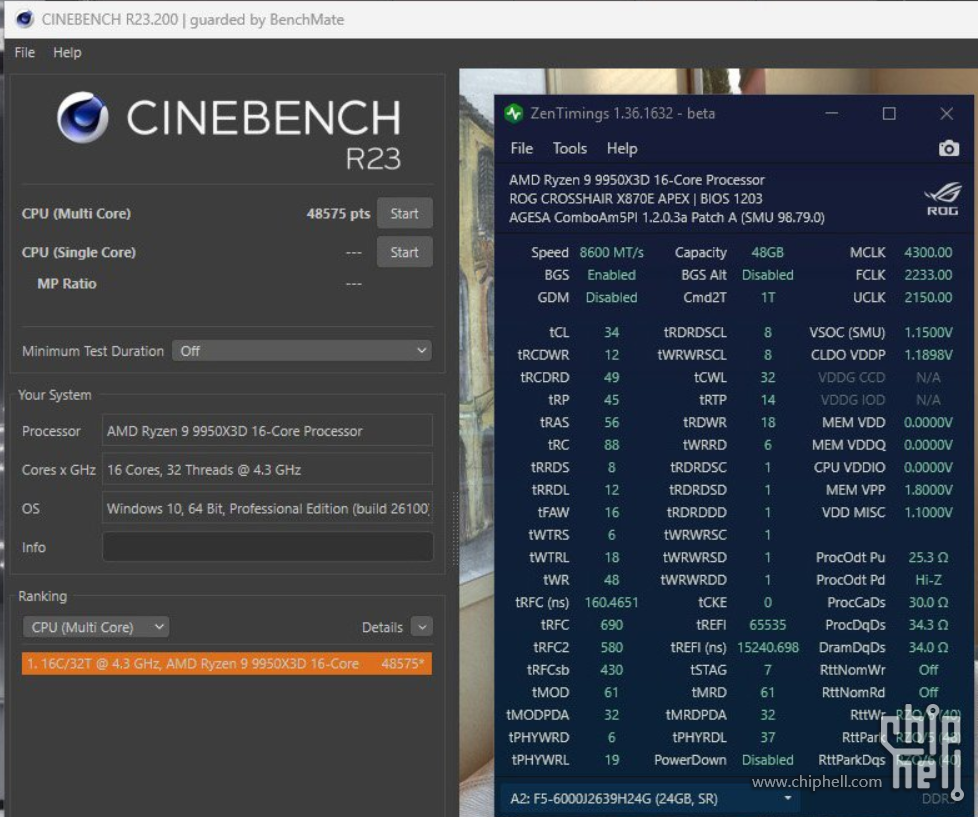
Task: Click the UCLK value 2150.00
Action: [x=928, y=297]
